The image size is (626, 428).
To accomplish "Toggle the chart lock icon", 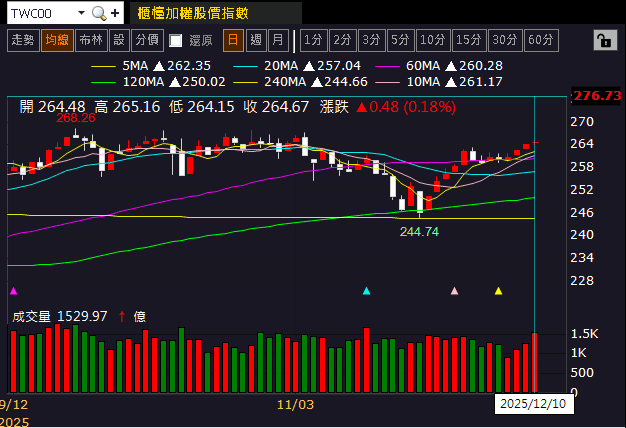I will pos(605,40).
